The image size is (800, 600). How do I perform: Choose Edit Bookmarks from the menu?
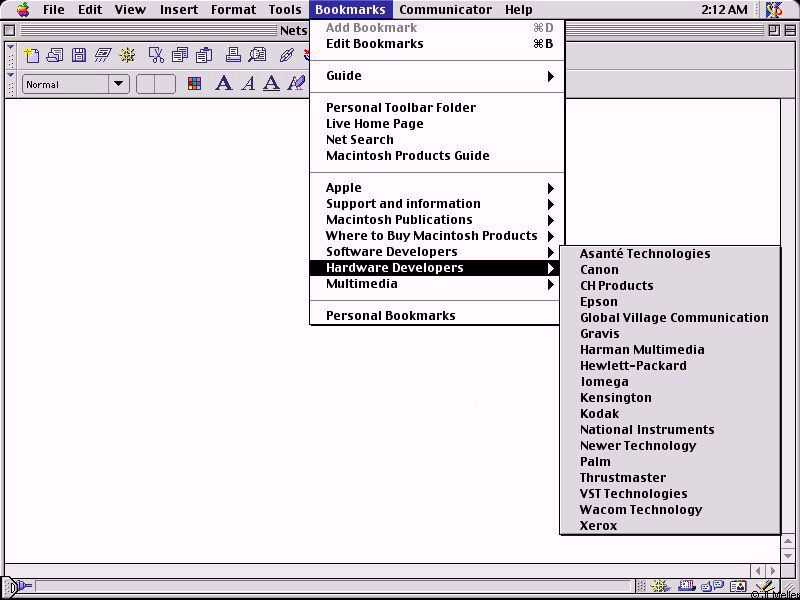[375, 44]
